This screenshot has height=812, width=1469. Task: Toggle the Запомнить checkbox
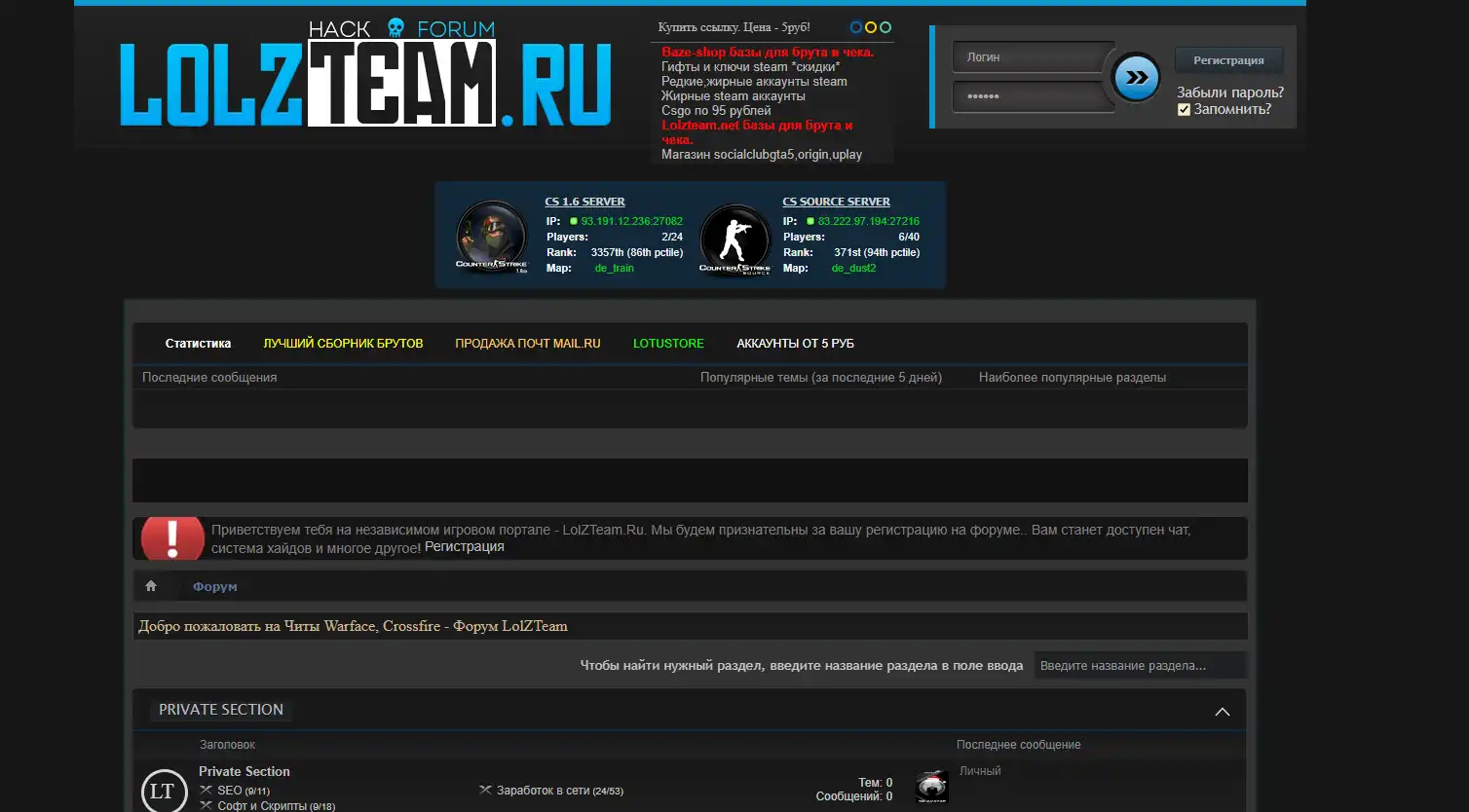pos(1184,109)
